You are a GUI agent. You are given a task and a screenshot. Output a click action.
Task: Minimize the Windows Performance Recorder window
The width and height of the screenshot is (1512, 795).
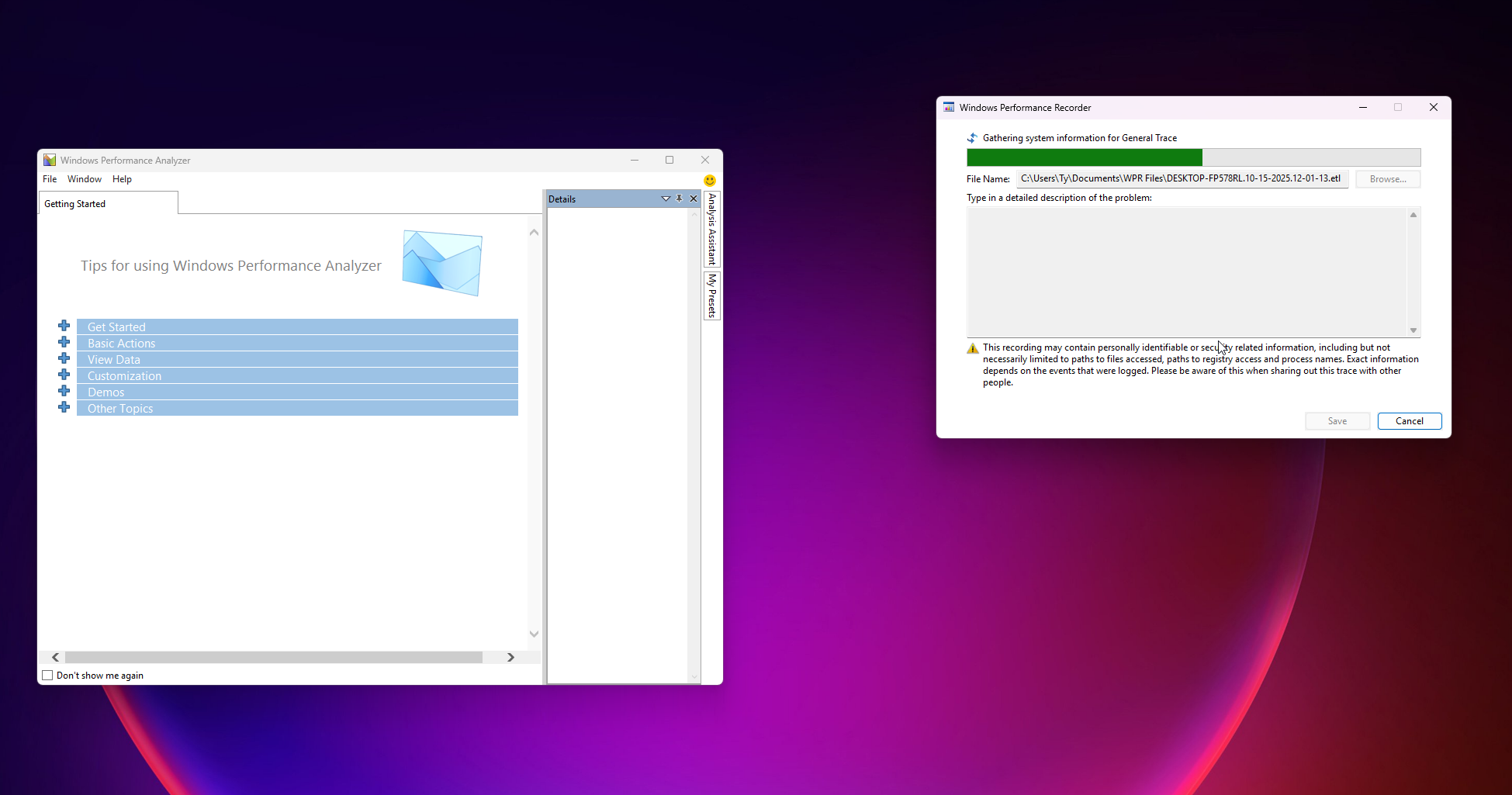click(1363, 107)
